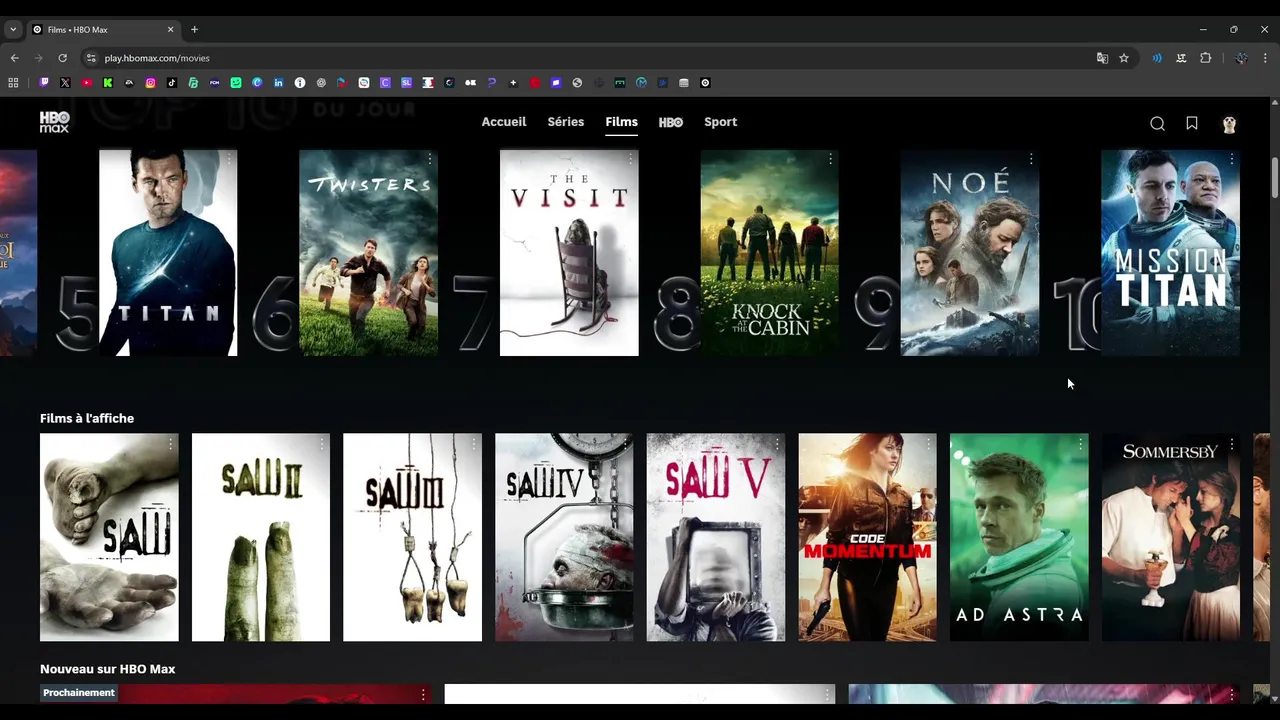Select the Films • HBO Max browser tab
Screen dimensions: 1280x720
point(105,29)
